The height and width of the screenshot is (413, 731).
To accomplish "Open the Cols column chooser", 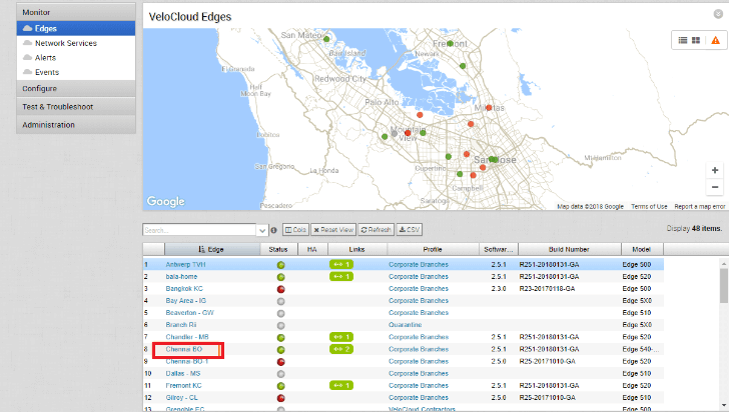I will (296, 230).
